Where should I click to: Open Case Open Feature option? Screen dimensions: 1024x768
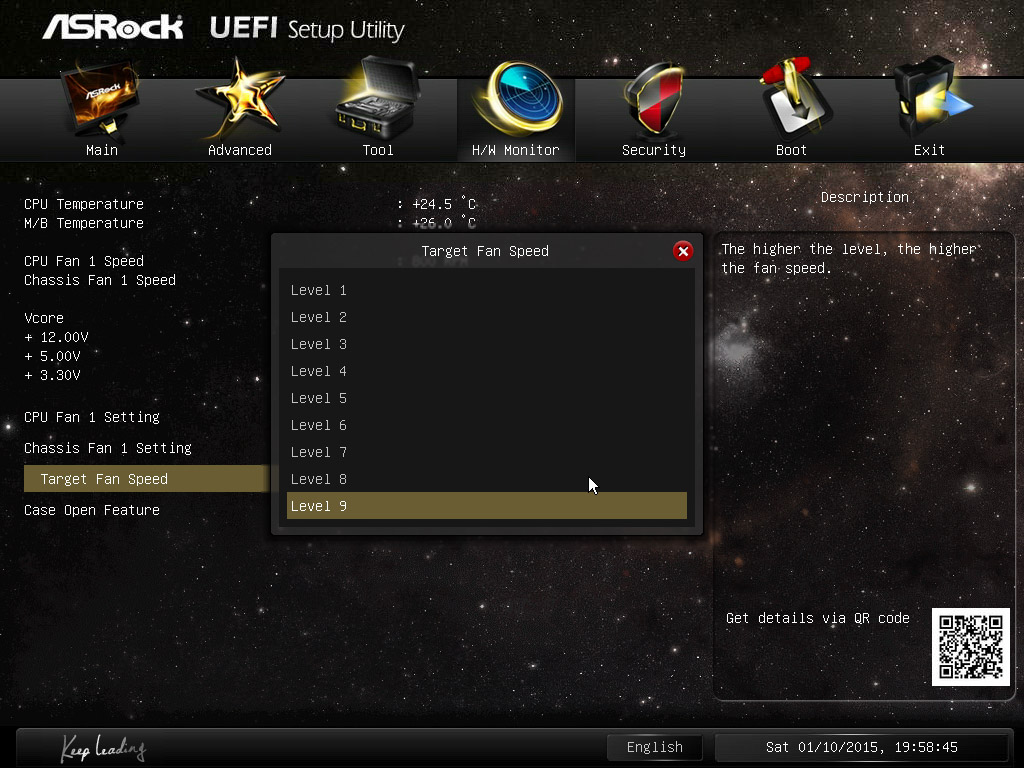click(92, 510)
